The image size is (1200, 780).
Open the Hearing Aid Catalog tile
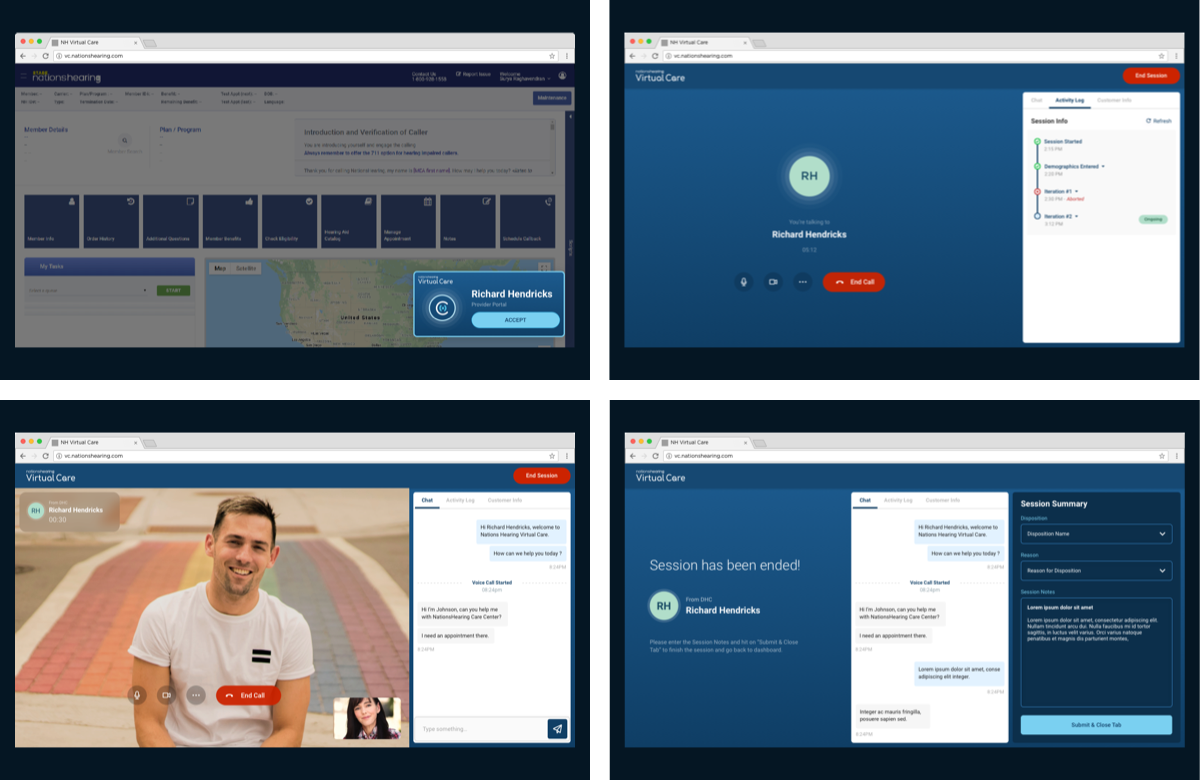[349, 221]
